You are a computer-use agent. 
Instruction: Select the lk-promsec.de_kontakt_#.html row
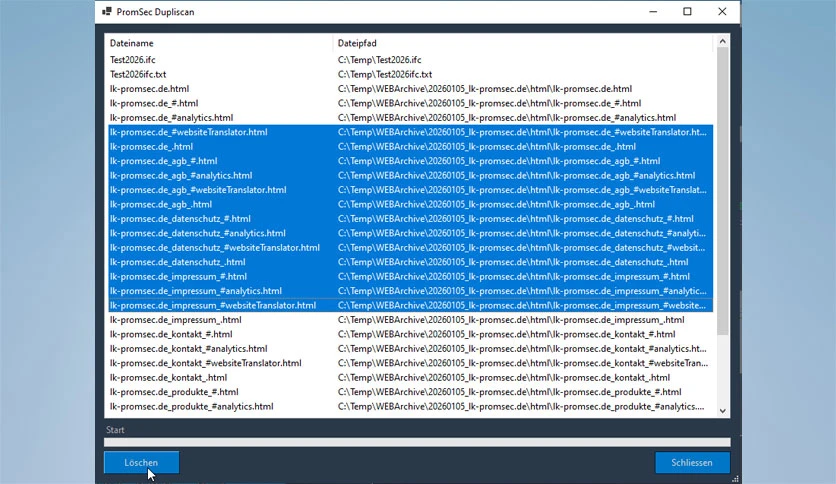tap(411, 334)
